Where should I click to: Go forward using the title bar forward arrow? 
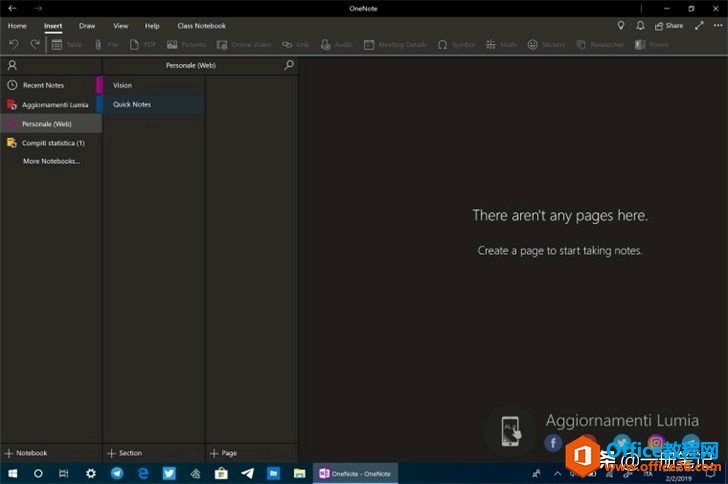[x=38, y=8]
